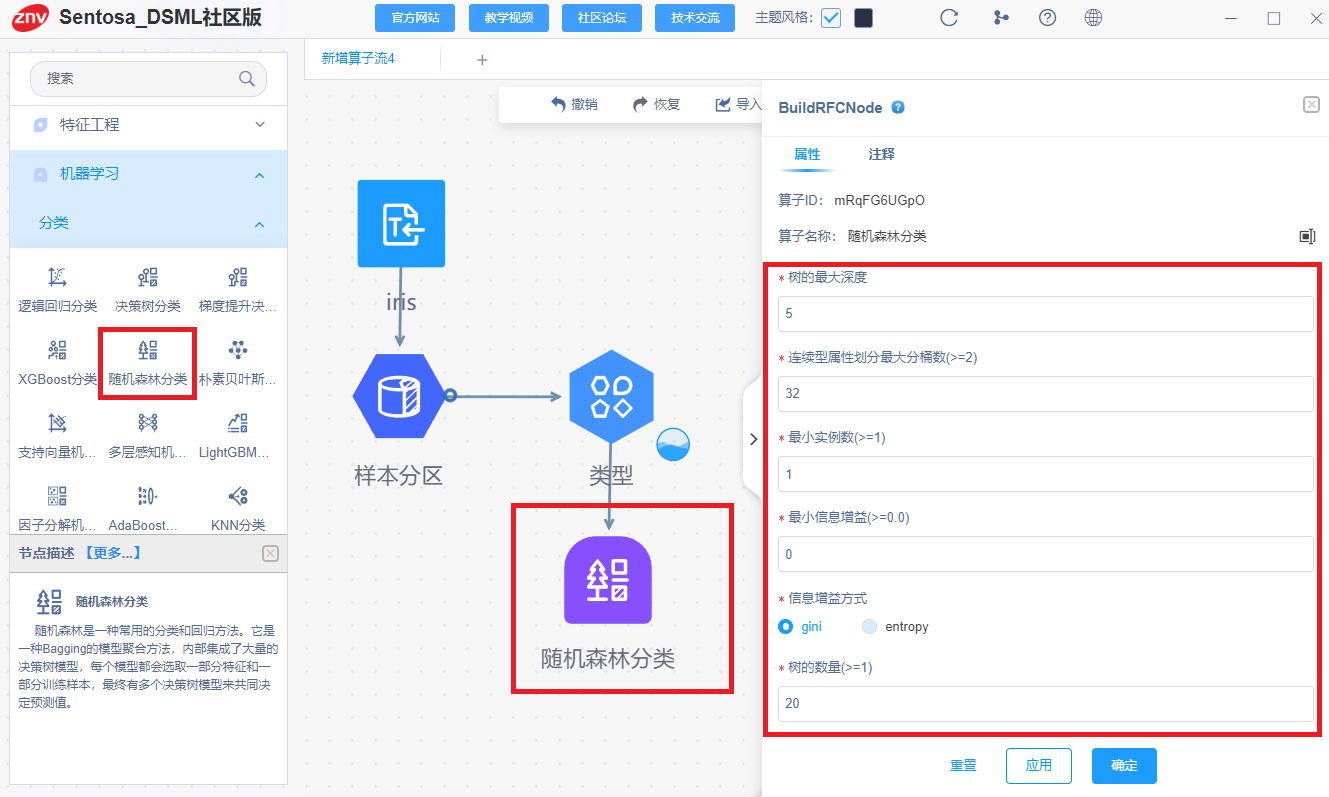Click the 随机森林分类 node on canvas
The height and width of the screenshot is (797, 1329).
pyautogui.click(x=608, y=580)
